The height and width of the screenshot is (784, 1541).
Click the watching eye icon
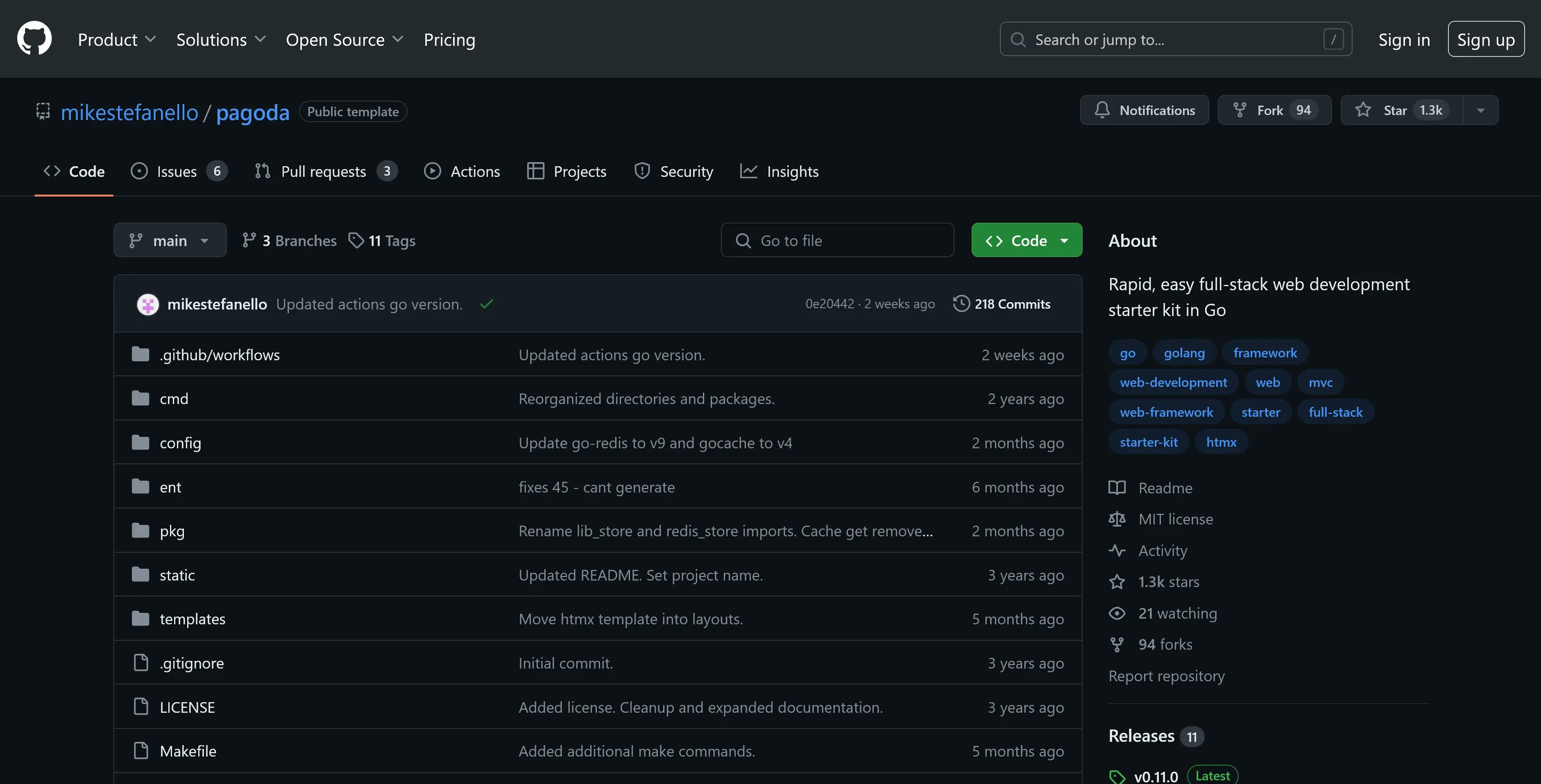[1116, 613]
